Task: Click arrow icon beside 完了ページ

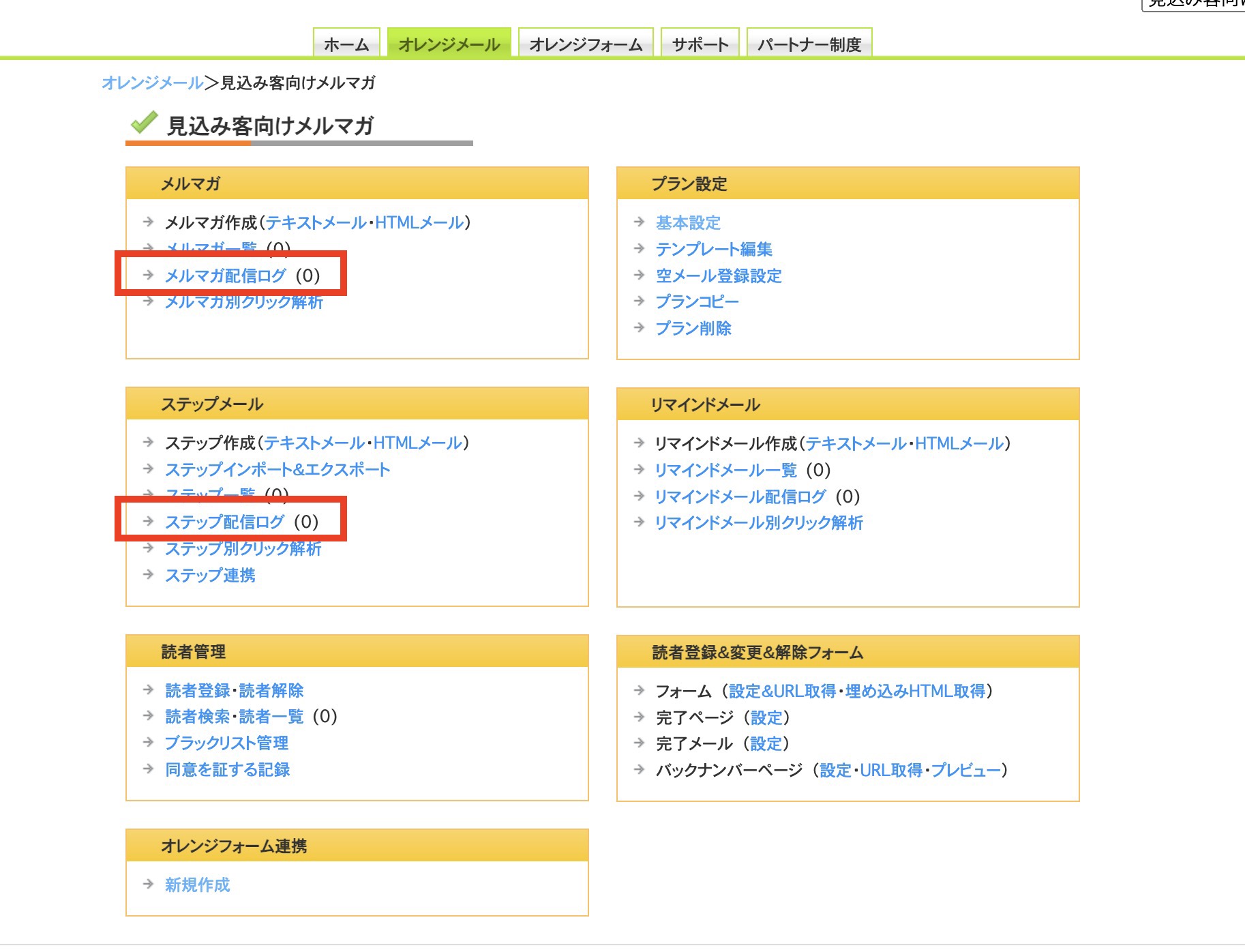Action: pos(639,717)
